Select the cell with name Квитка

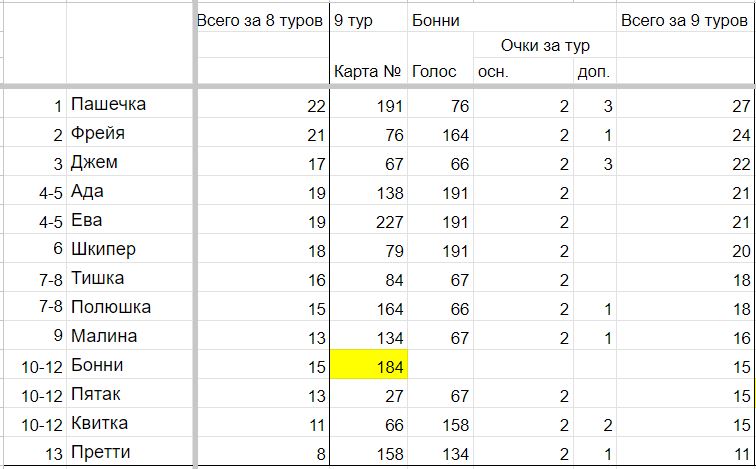tap(131, 423)
